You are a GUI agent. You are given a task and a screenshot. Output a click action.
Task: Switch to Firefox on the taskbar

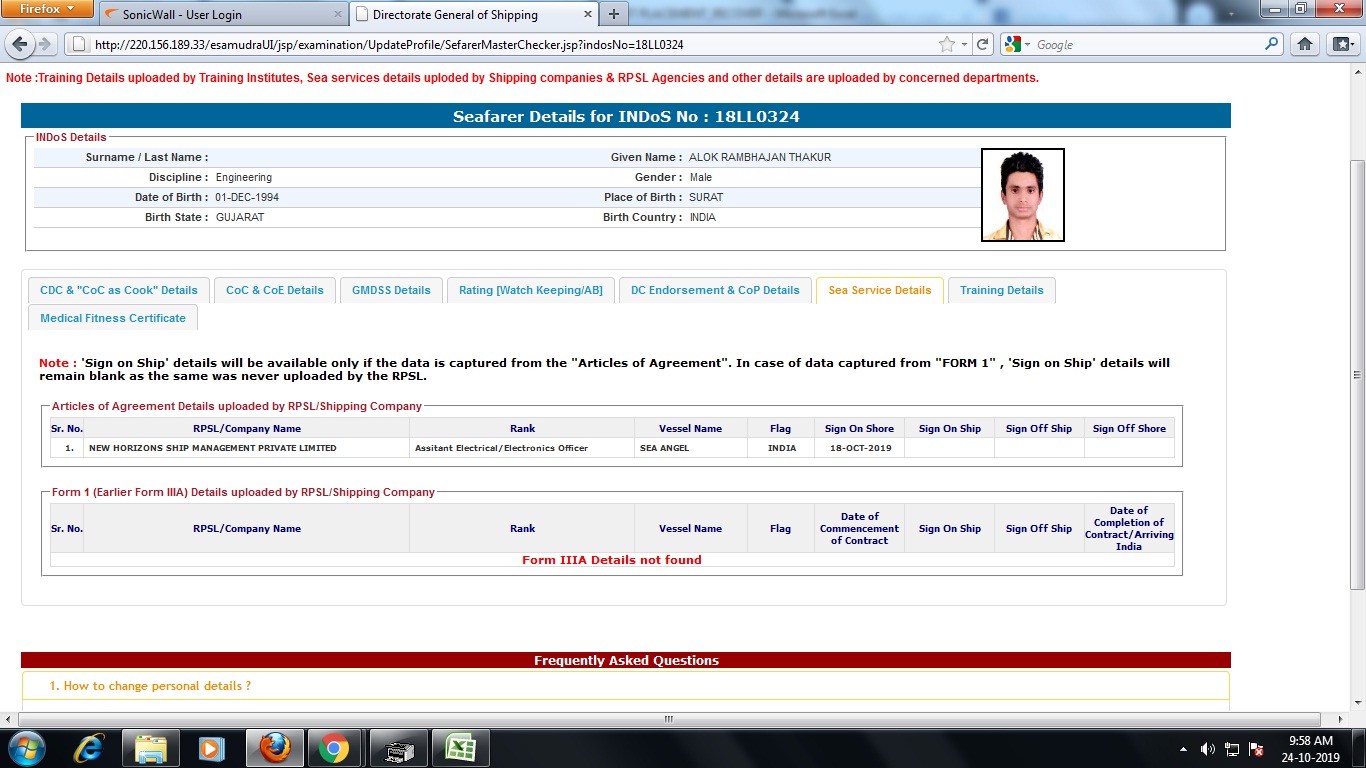(x=273, y=748)
